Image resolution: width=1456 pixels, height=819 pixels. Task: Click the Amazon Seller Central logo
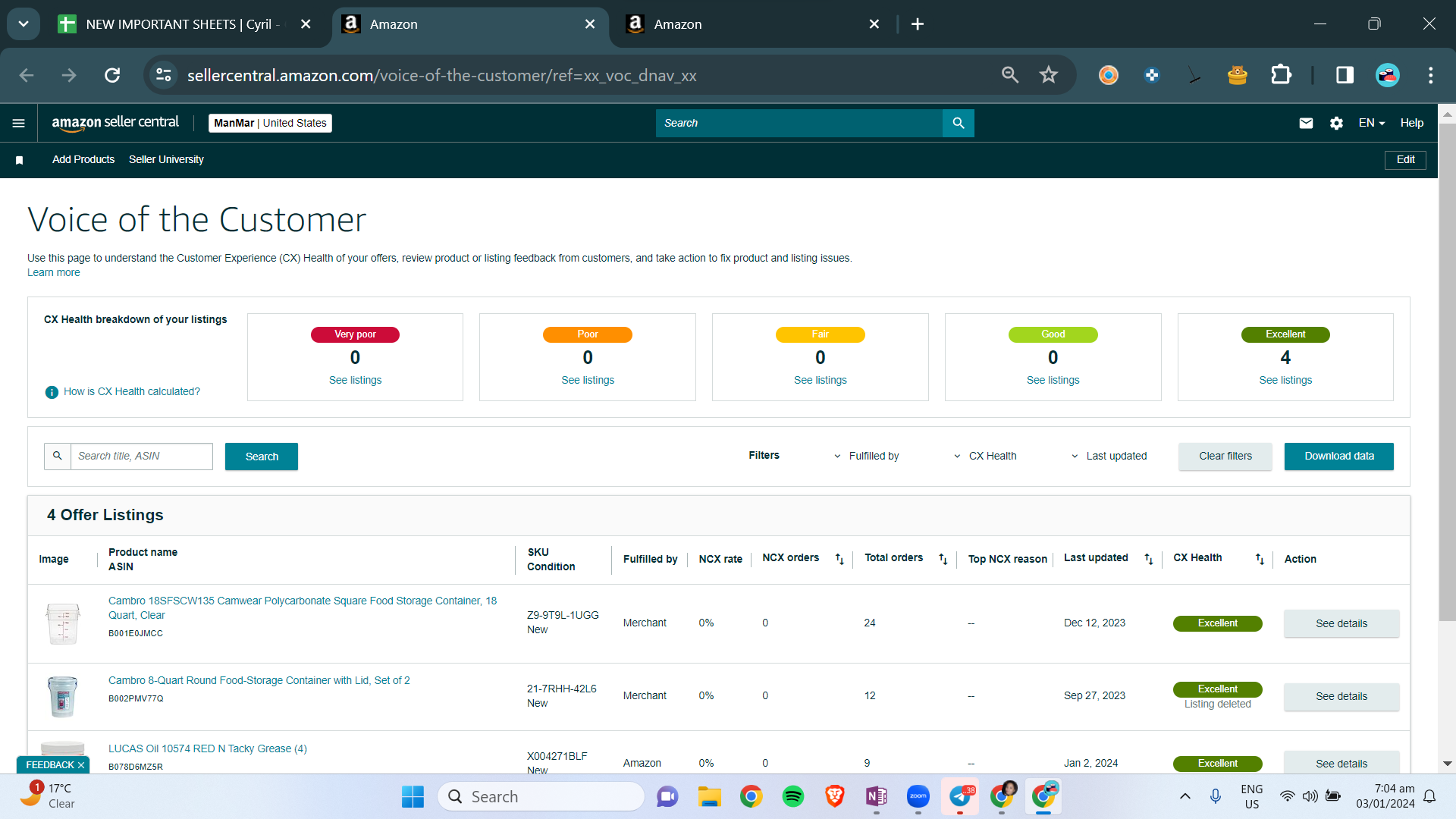tap(115, 123)
